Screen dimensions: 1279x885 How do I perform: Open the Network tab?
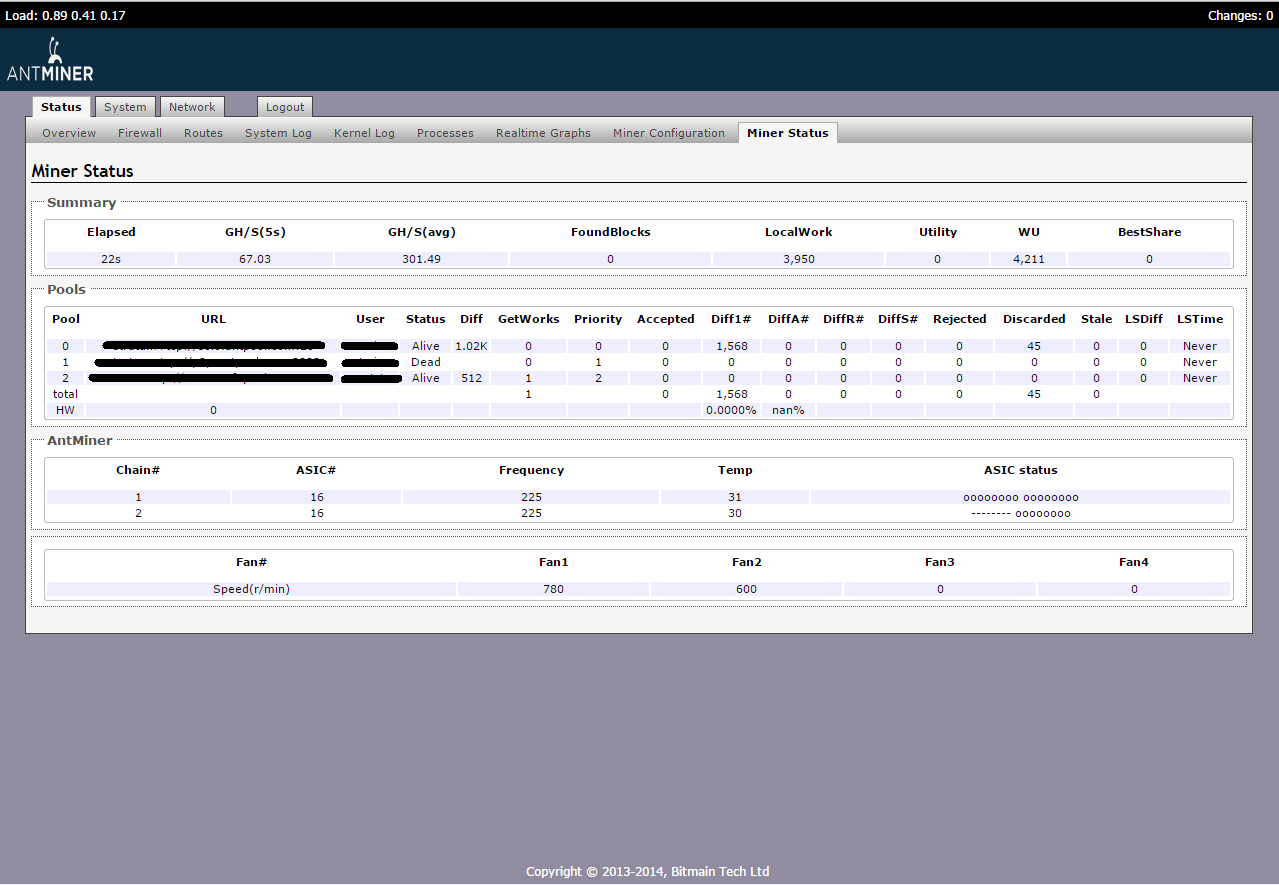192,107
